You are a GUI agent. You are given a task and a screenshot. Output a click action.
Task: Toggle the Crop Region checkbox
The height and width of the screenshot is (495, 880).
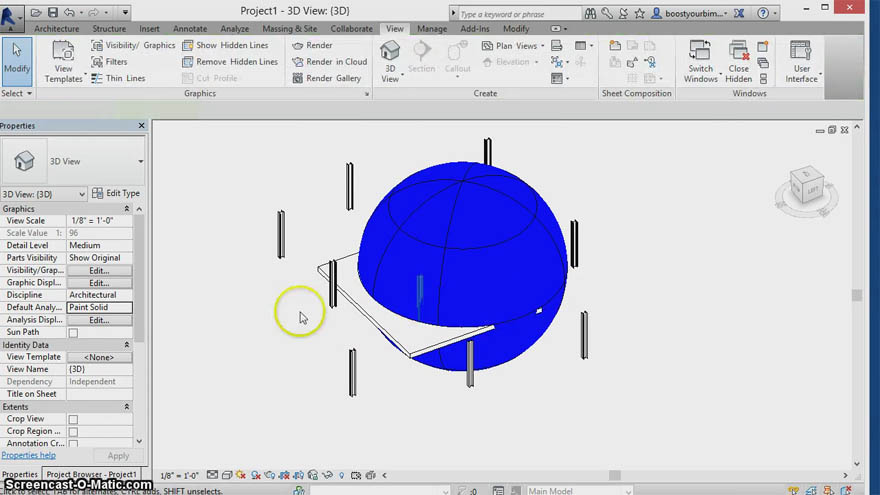coord(73,432)
